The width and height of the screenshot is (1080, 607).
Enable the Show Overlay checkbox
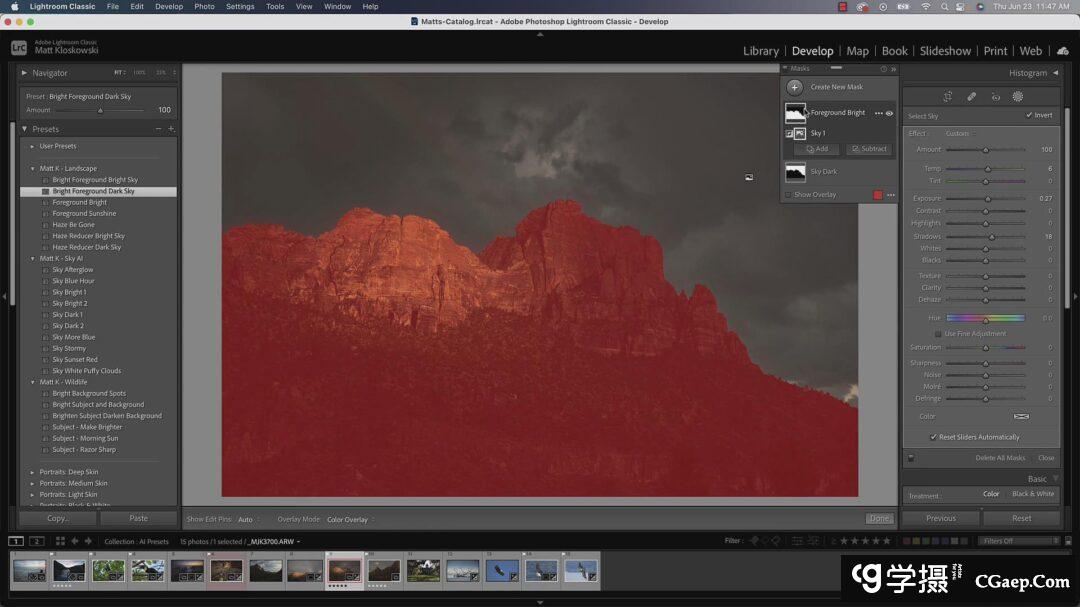(788, 195)
